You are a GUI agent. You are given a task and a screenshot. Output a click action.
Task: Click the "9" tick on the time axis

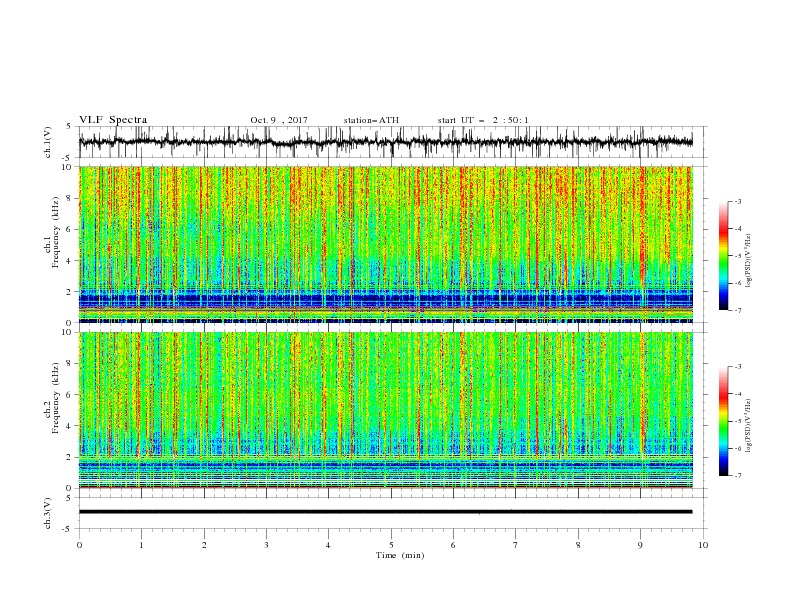(640, 545)
